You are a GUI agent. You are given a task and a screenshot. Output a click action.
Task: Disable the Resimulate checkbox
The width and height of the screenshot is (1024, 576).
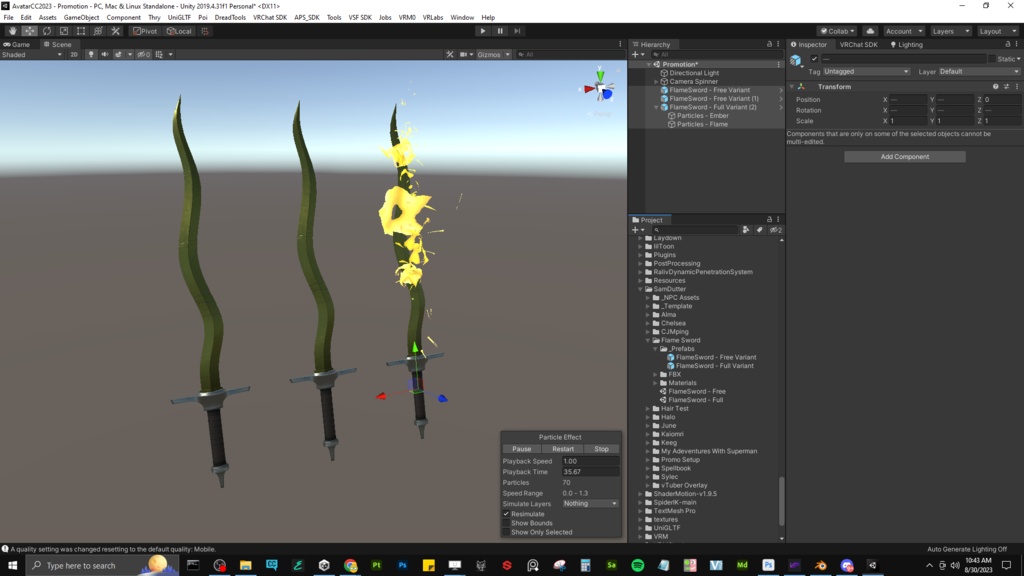[506, 514]
